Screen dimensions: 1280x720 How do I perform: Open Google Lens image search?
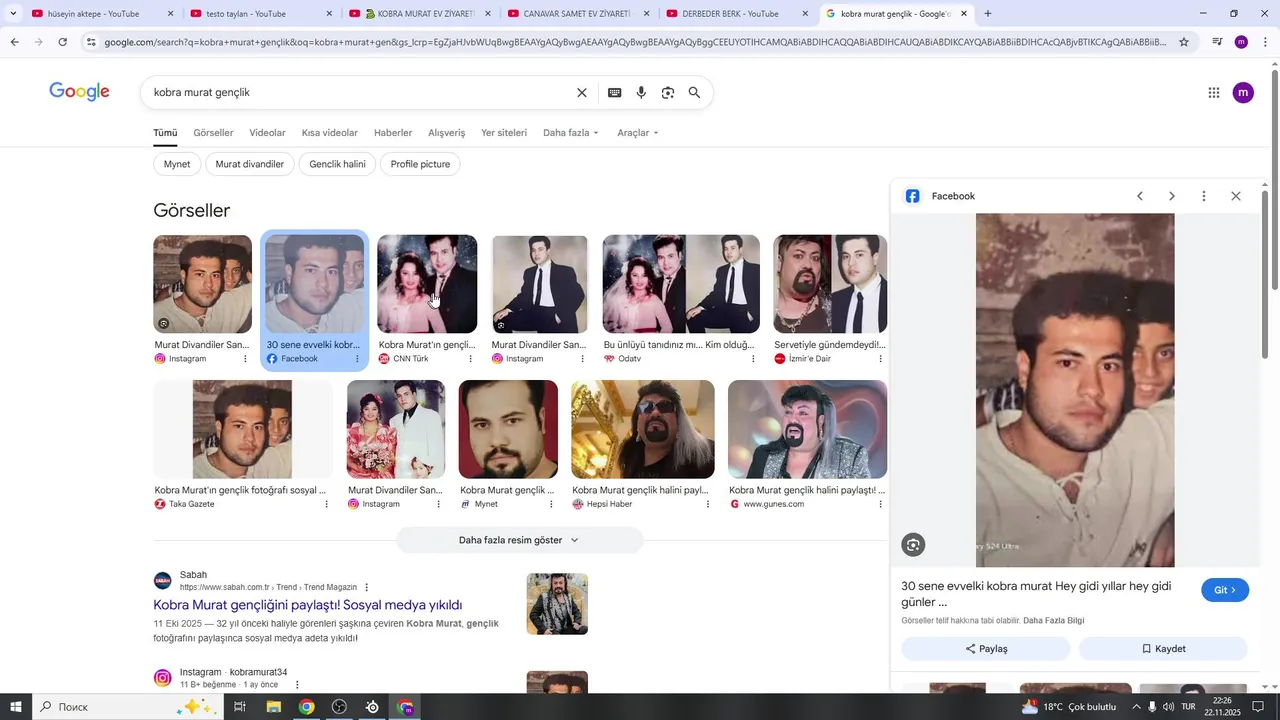(668, 93)
